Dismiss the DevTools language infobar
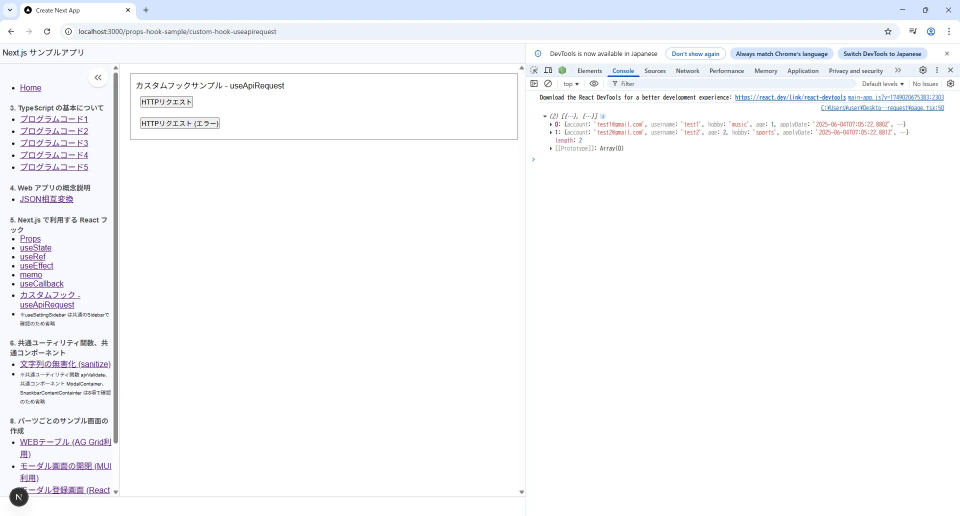960x516 pixels. click(947, 54)
